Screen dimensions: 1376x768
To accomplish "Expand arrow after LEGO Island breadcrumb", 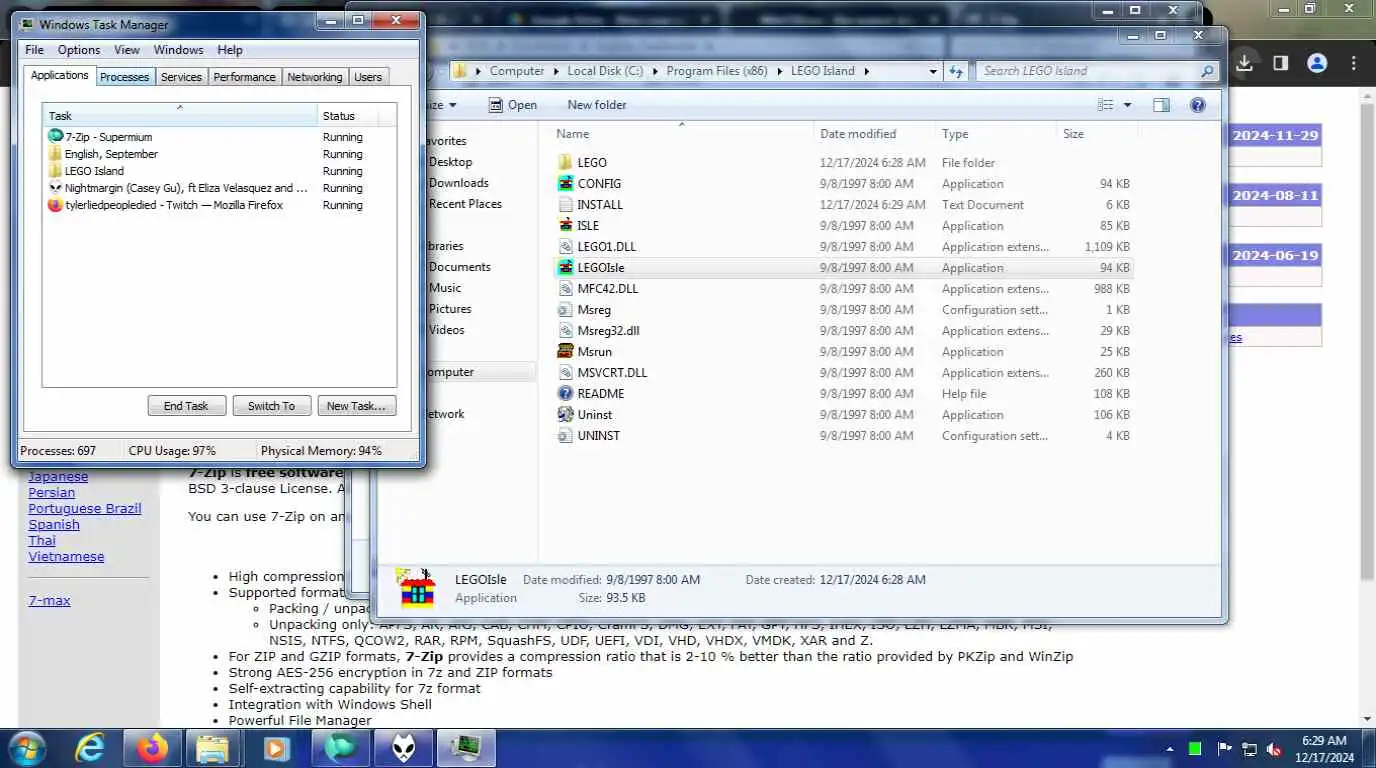I will pyautogui.click(x=866, y=71).
